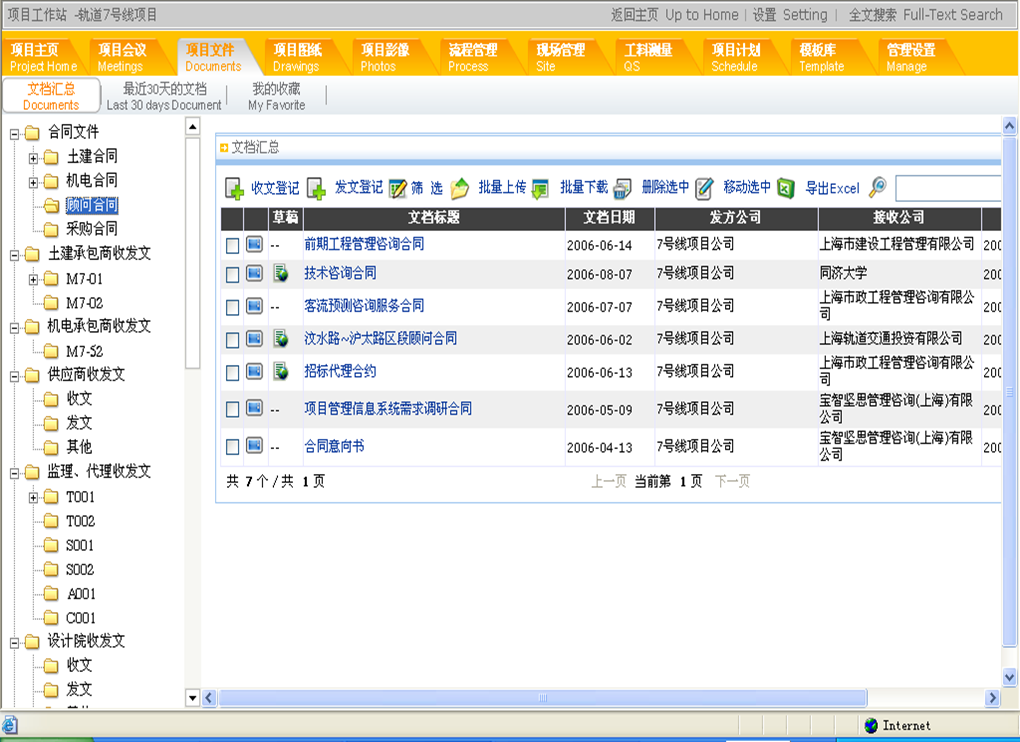The height and width of the screenshot is (742, 1020).
Task: Collapse the 机电承包商收发文 node
Action: pyautogui.click(x=14, y=328)
